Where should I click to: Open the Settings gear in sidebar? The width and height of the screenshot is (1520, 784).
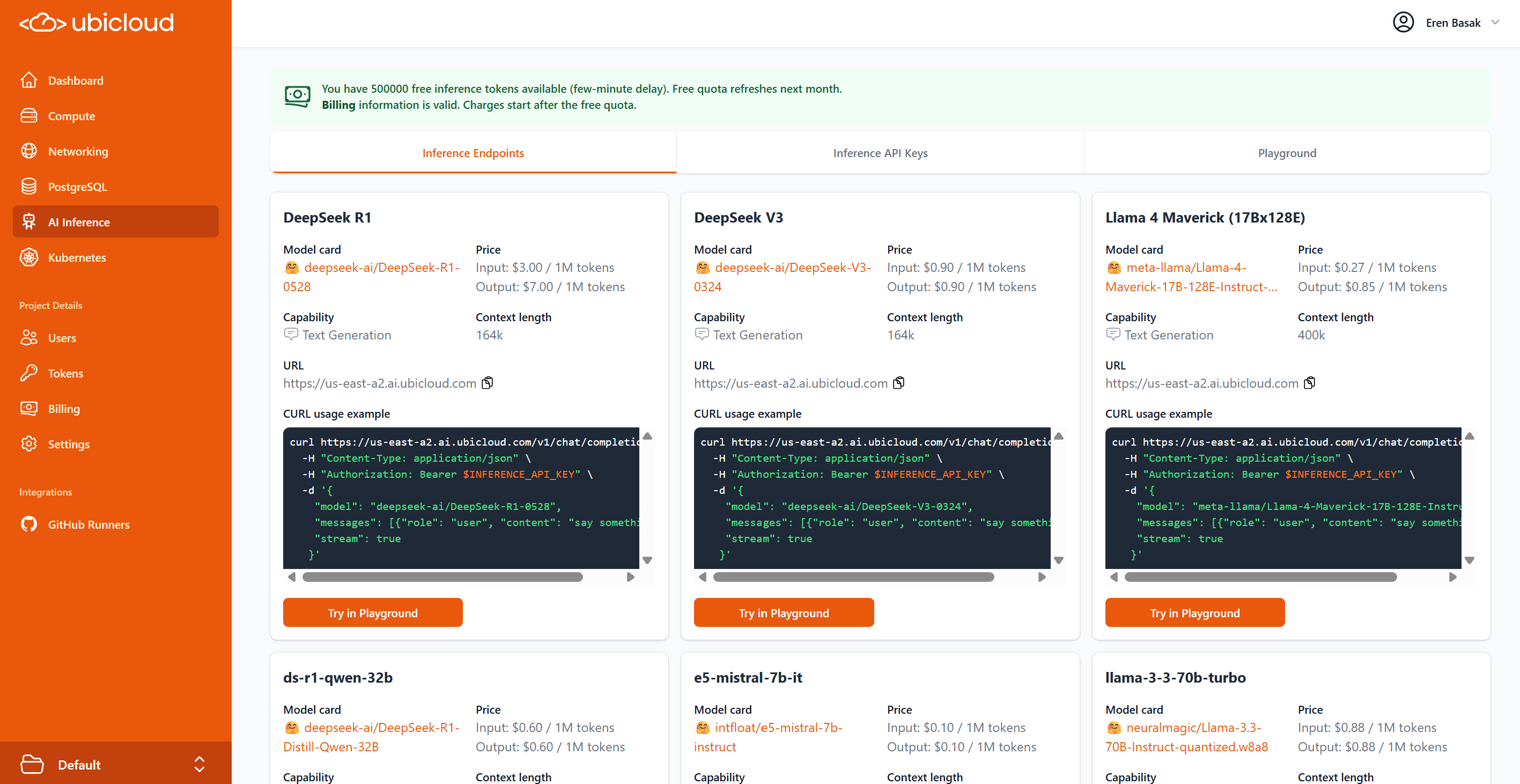[x=28, y=443]
